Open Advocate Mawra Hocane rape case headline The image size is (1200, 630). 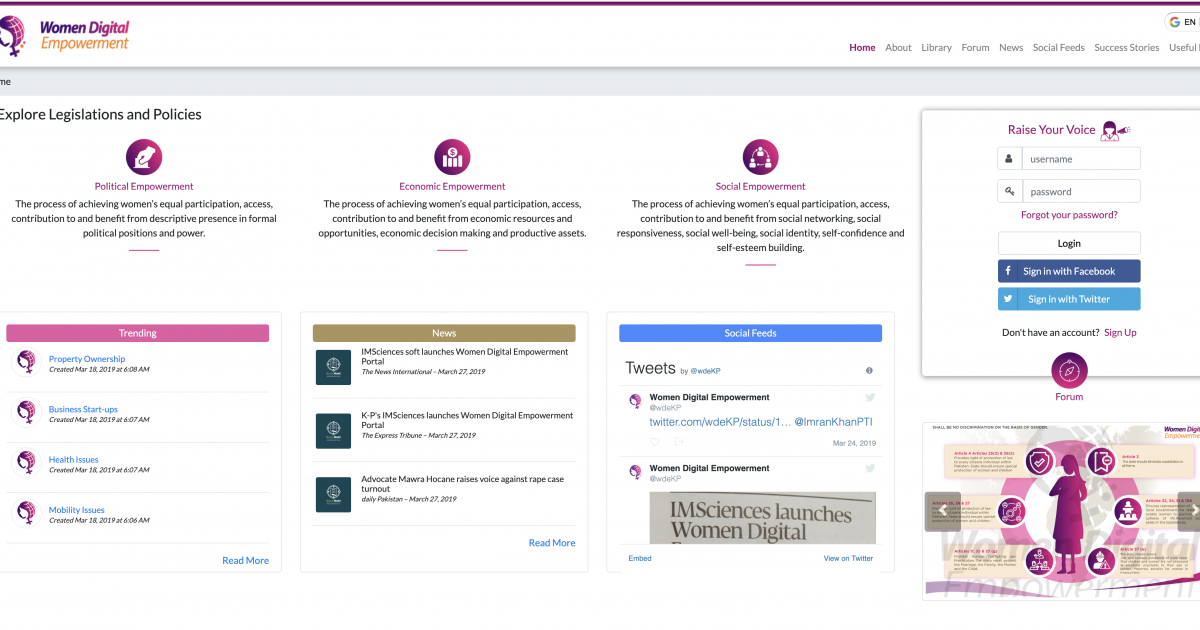coord(462,484)
